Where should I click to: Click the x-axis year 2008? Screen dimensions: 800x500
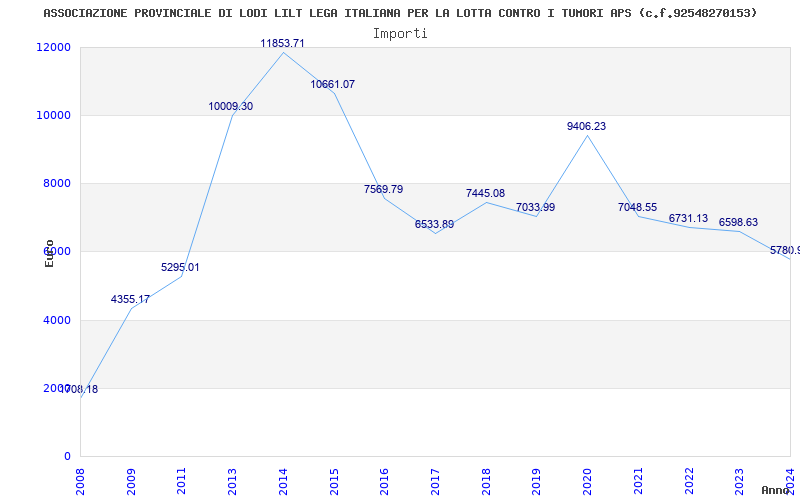click(80, 481)
